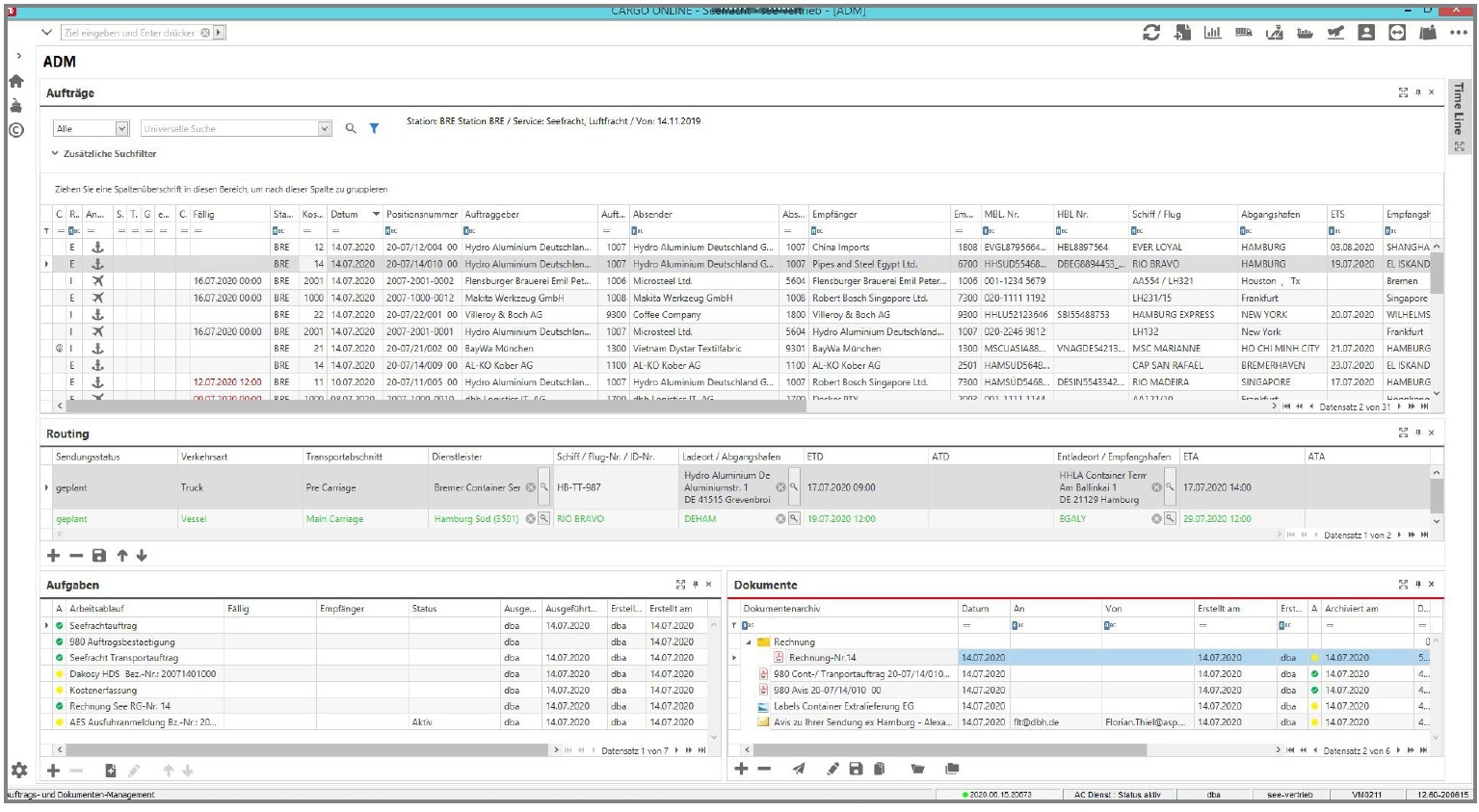Open the bar chart statistics icon
The height and width of the screenshot is (812, 1479).
[x=1212, y=33]
